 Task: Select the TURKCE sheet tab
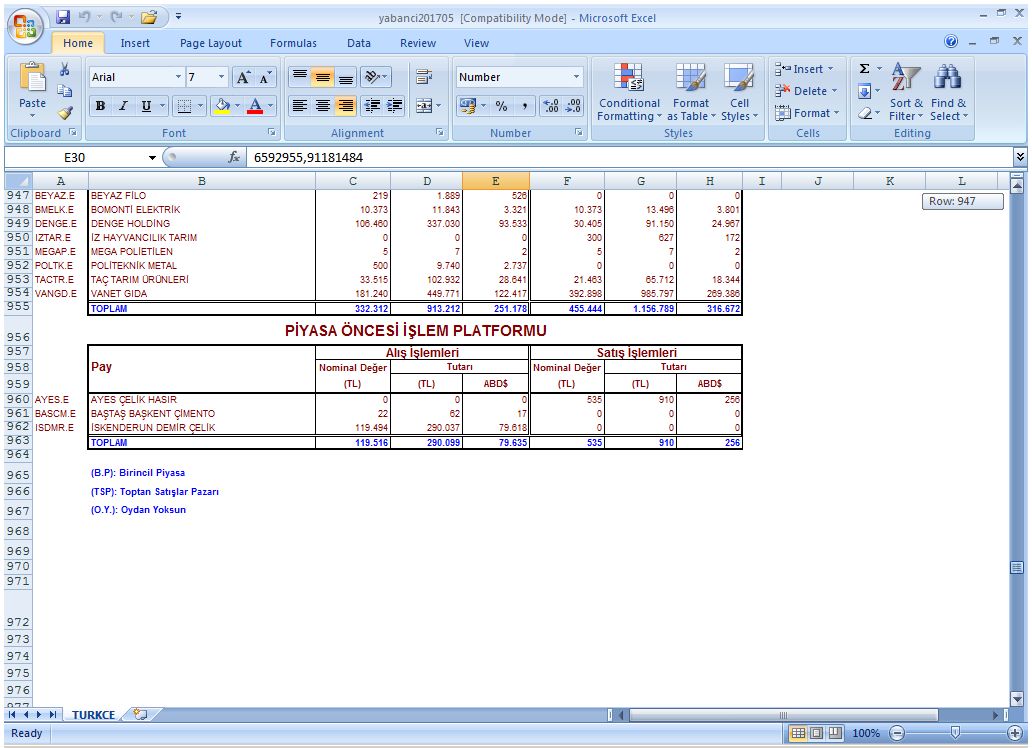(x=93, y=714)
